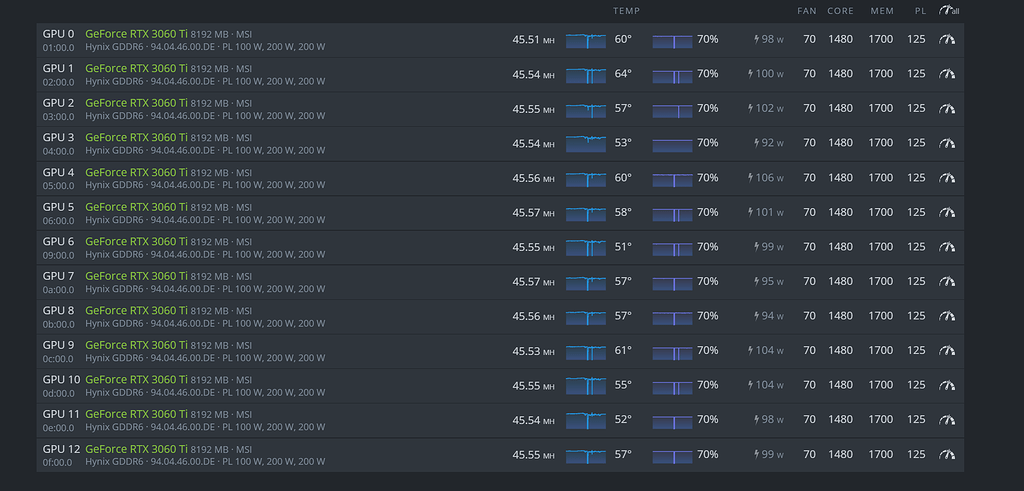Click bus address 01:00.0 under GPU 0
1024x491 pixels.
click(x=58, y=48)
